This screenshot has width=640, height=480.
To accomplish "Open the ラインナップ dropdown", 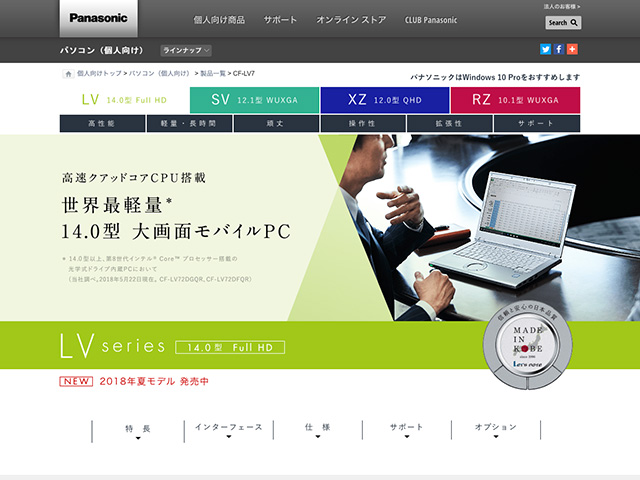I will tap(186, 51).
